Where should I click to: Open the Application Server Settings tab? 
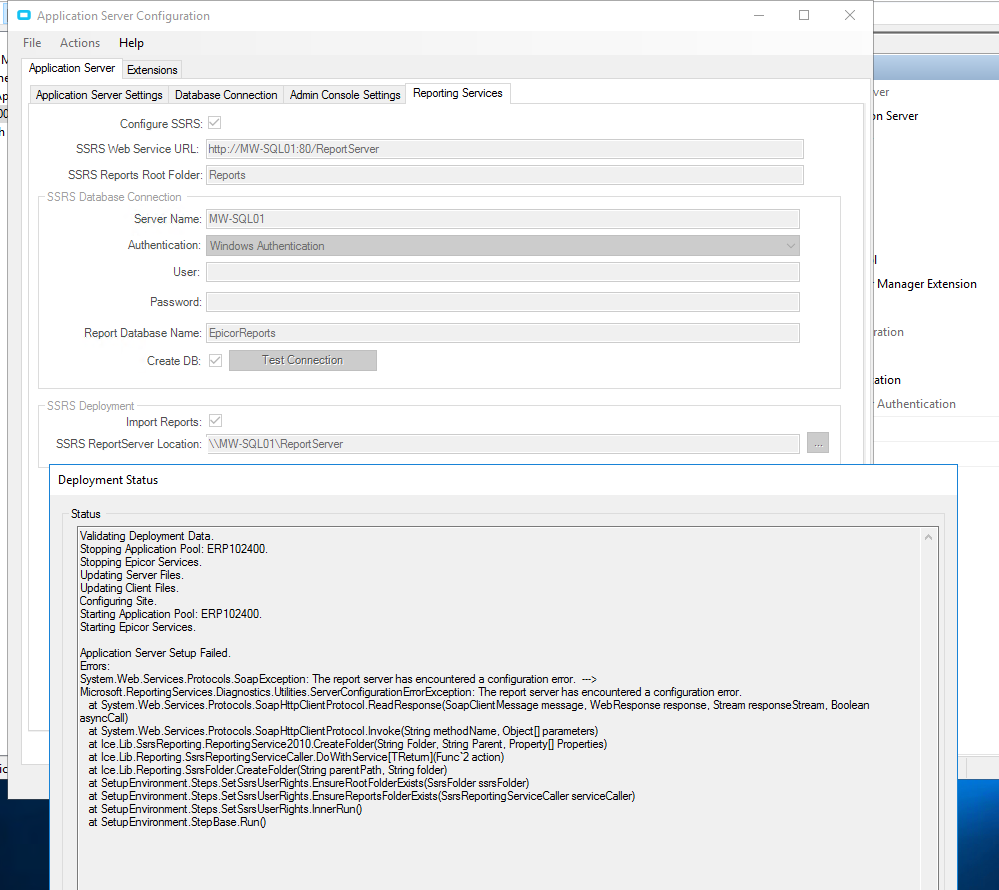click(x=99, y=95)
